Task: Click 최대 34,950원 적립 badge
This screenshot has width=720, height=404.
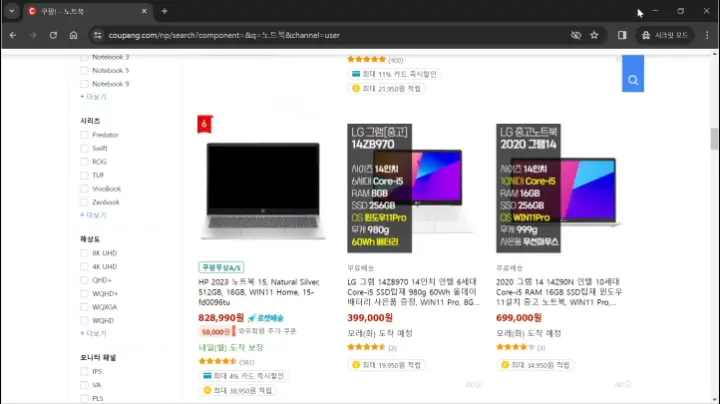Action: (535, 365)
